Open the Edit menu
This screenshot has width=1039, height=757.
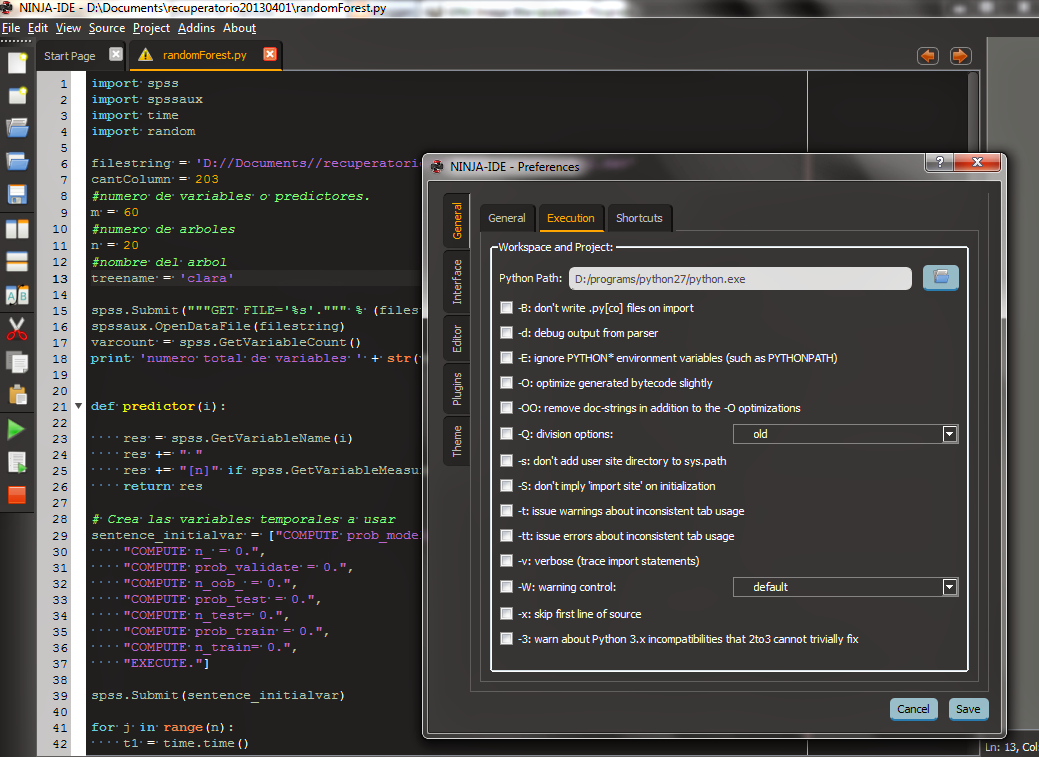click(38, 28)
